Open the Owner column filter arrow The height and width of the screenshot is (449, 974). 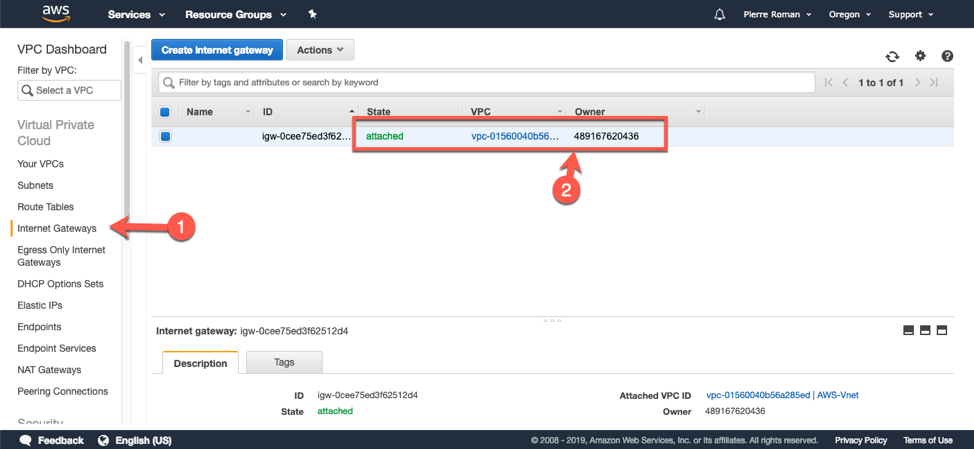coord(698,112)
